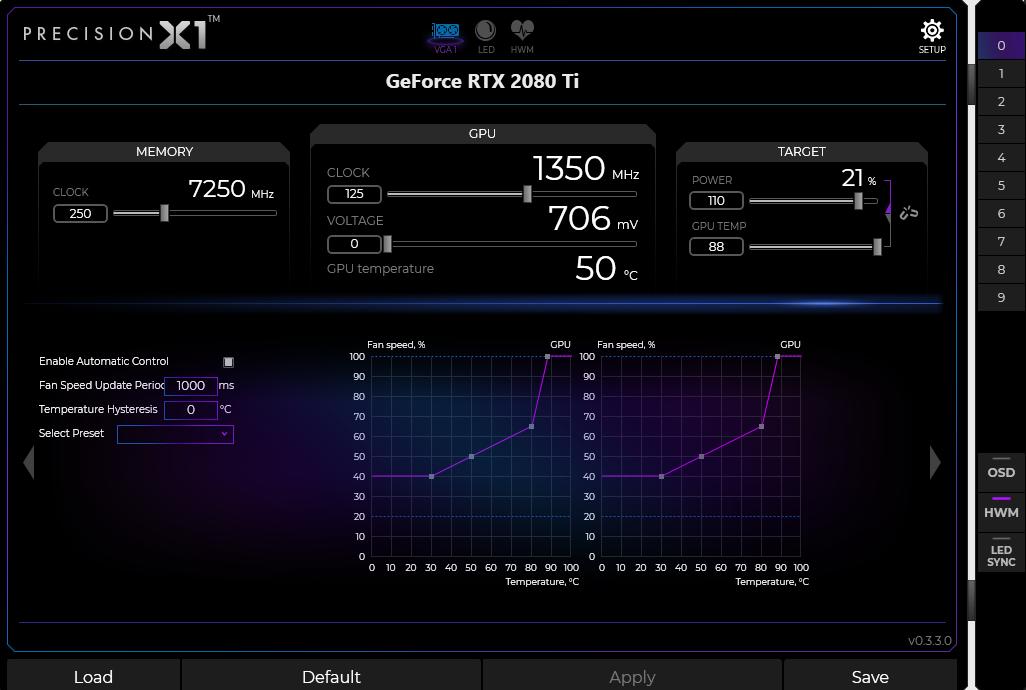Click the GPU clock offset field 125
Viewport: 1026px width, 690px height.
pyautogui.click(x=354, y=194)
